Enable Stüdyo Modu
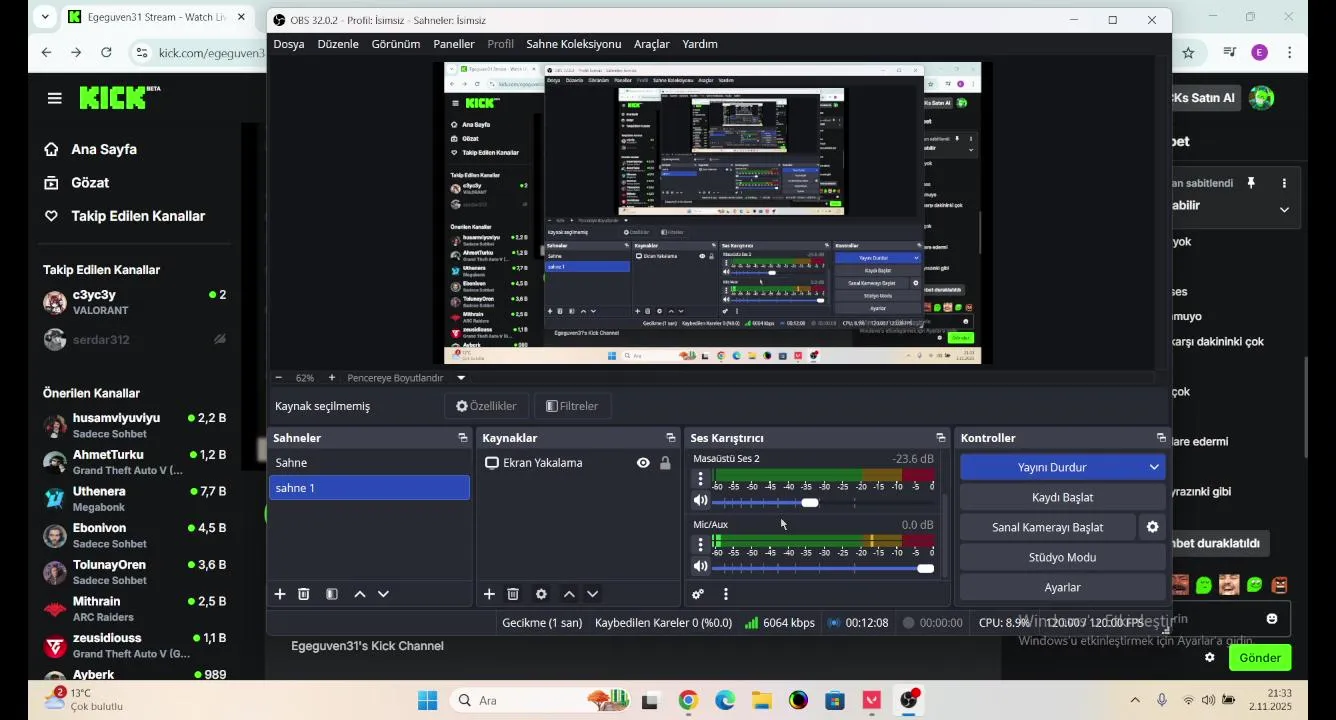1336x720 pixels. [x=1062, y=557]
